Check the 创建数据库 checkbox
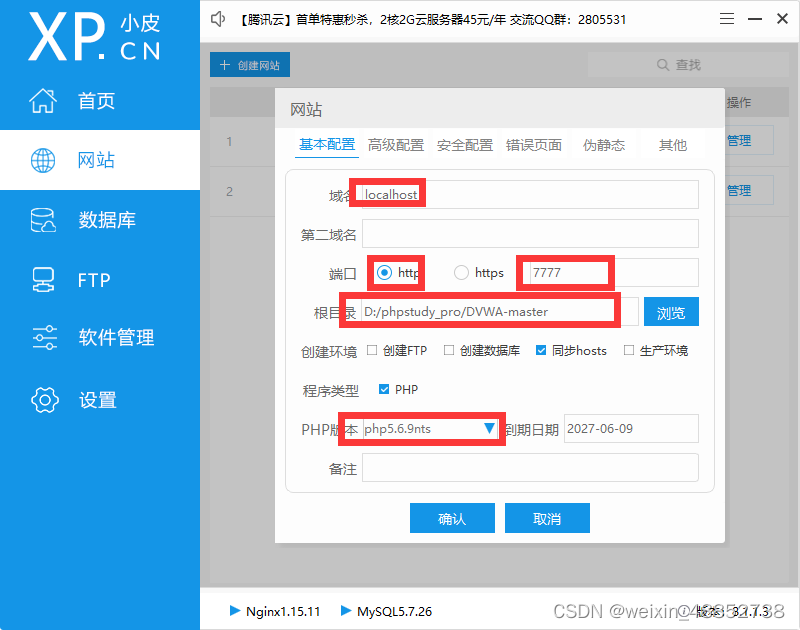The image size is (800, 630). 449,350
